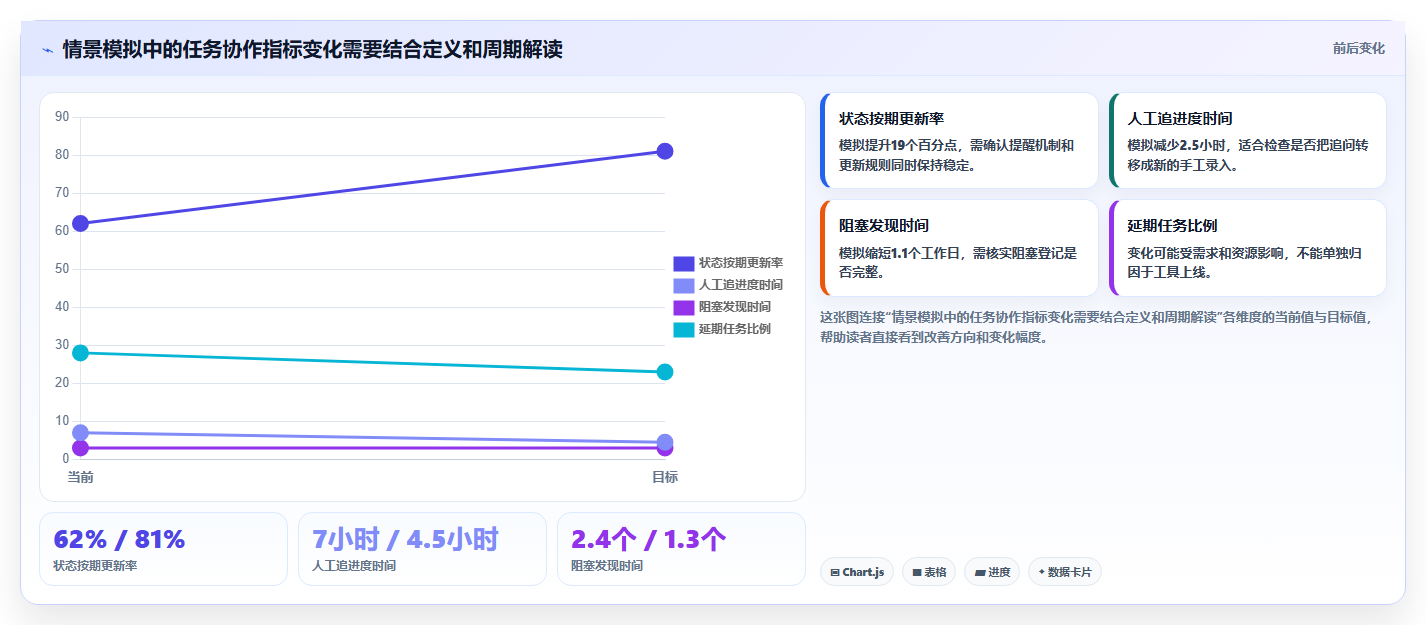Click the icon inside the Chart.js tag
This screenshot has height=625, width=1426.
(x=835, y=573)
